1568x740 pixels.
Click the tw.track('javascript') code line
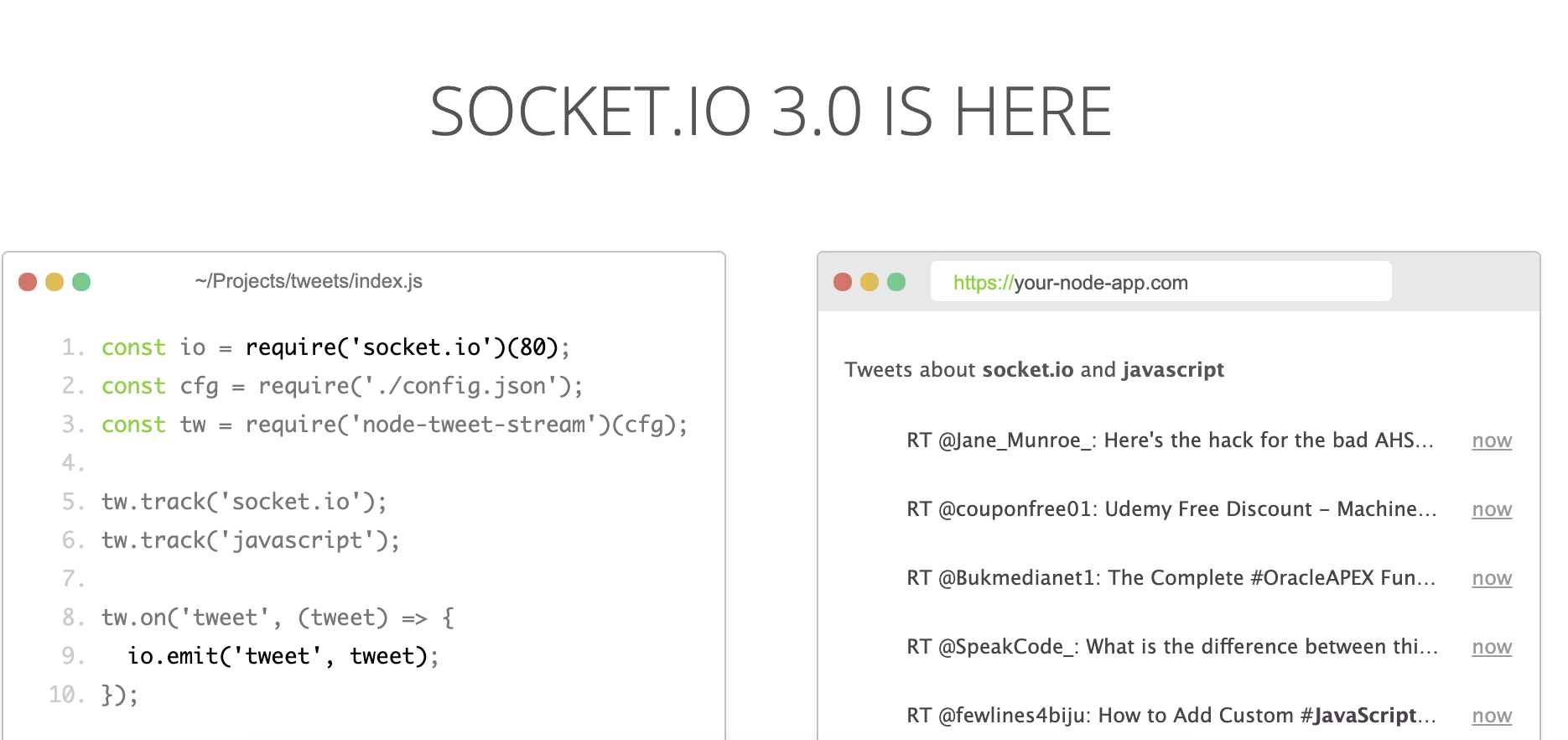coord(251,540)
